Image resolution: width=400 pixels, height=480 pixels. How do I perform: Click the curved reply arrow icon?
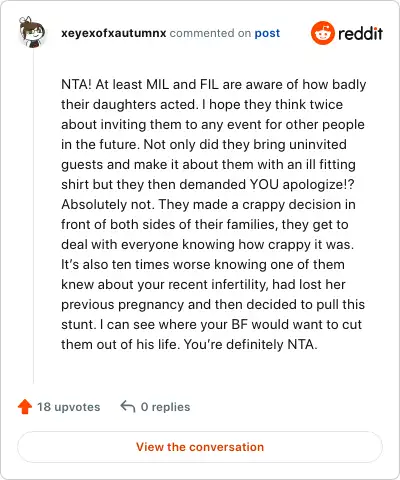[x=128, y=406]
